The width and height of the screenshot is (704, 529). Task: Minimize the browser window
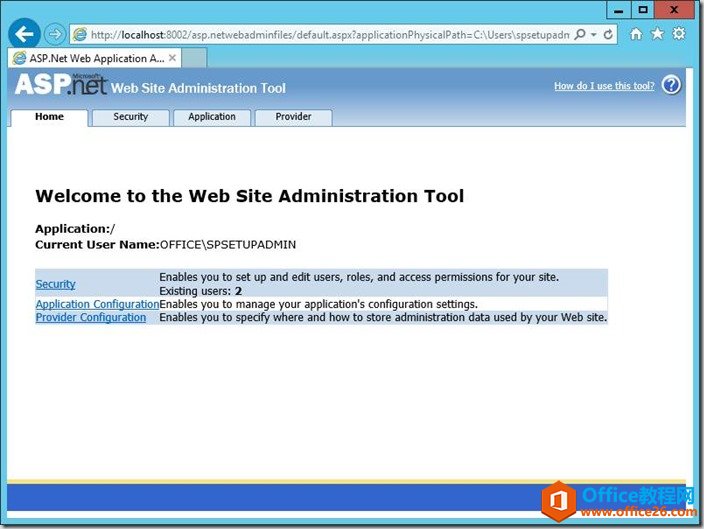coord(619,10)
